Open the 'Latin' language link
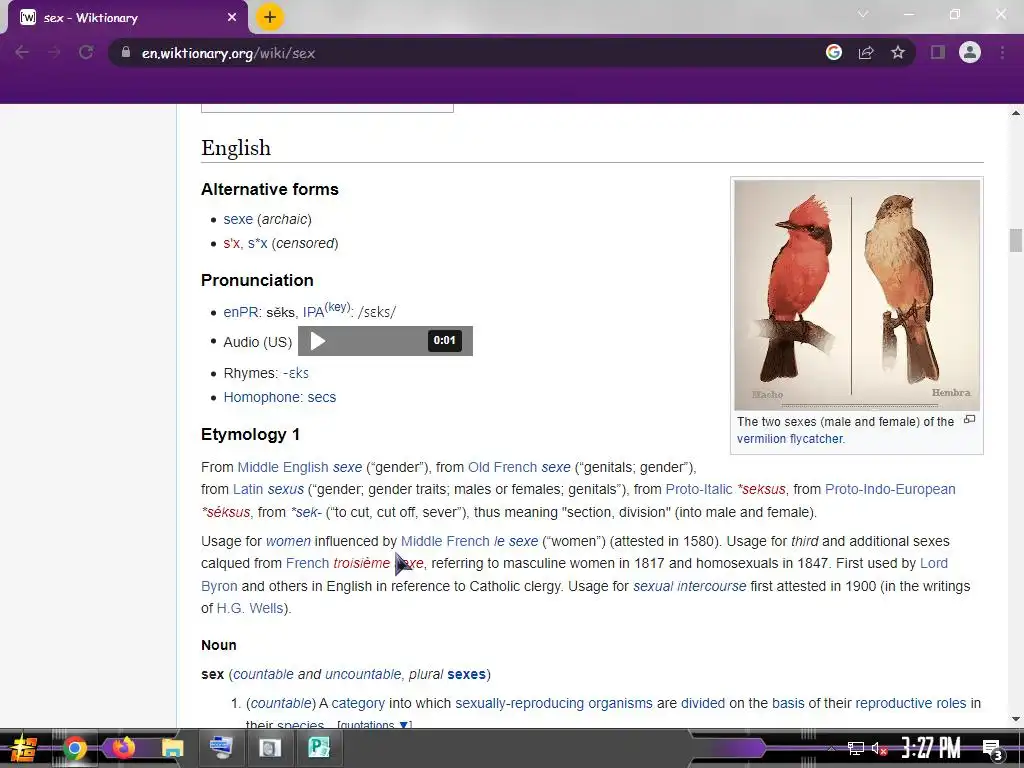Viewport: 1024px width, 768px height. [248, 490]
